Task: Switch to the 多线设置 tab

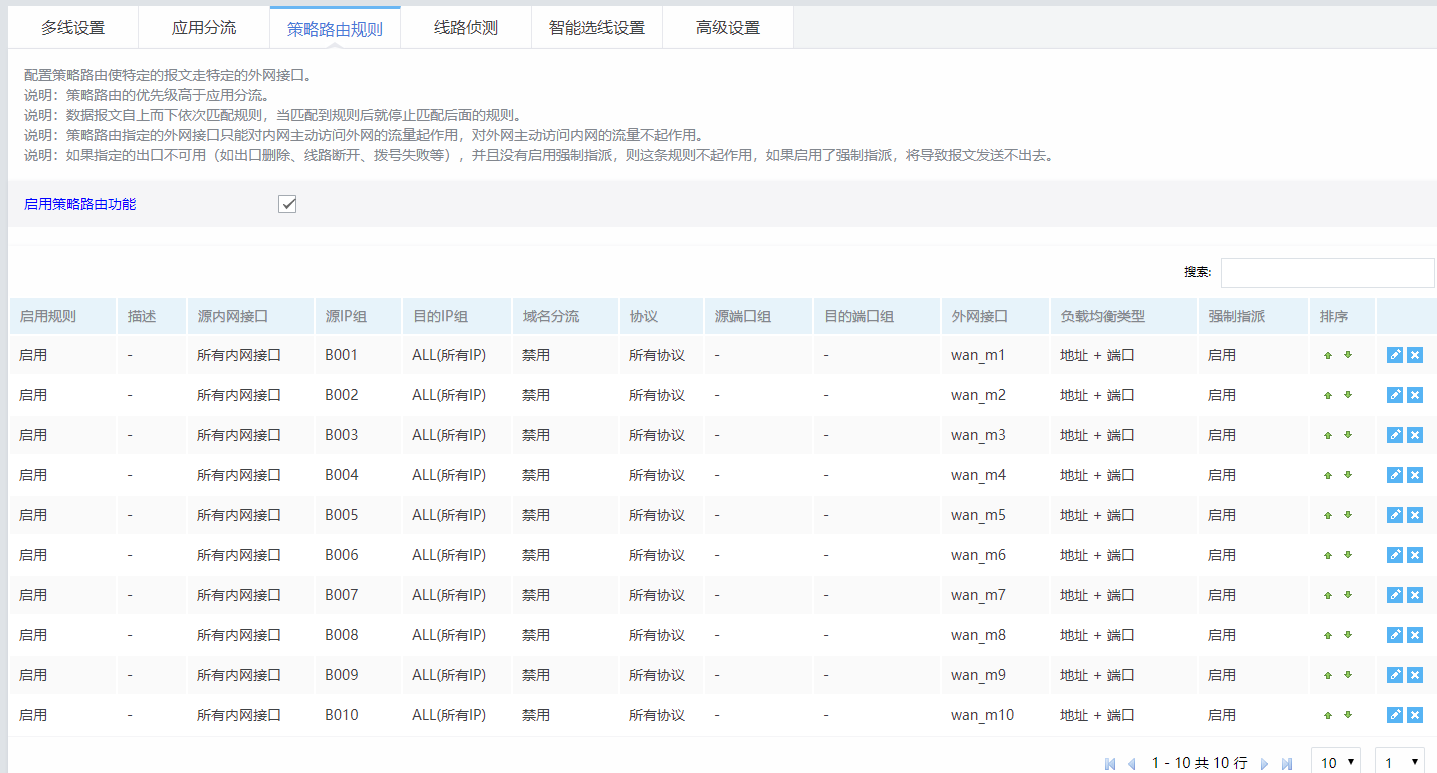Action: click(x=73, y=28)
